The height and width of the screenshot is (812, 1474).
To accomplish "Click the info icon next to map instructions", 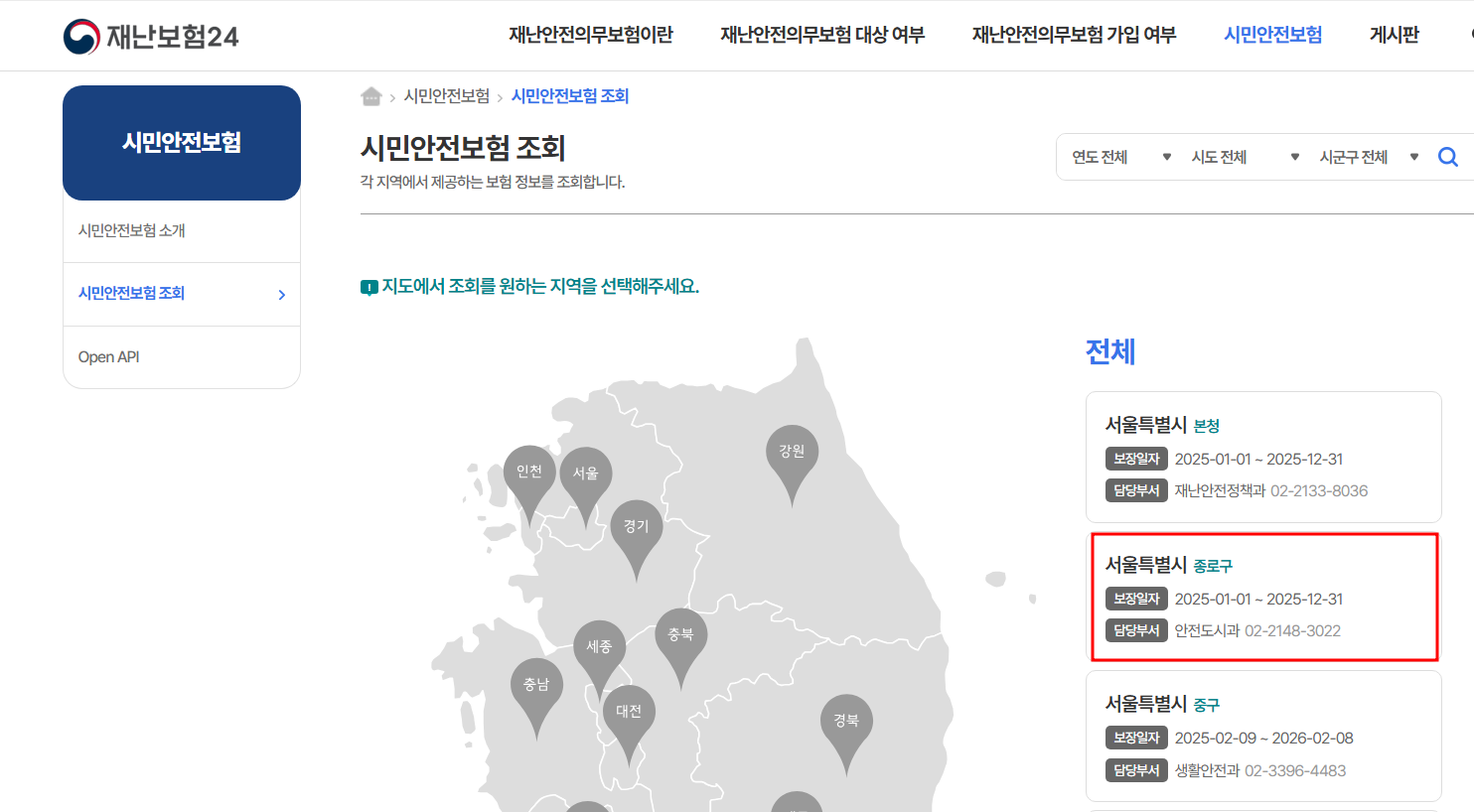I will [368, 286].
